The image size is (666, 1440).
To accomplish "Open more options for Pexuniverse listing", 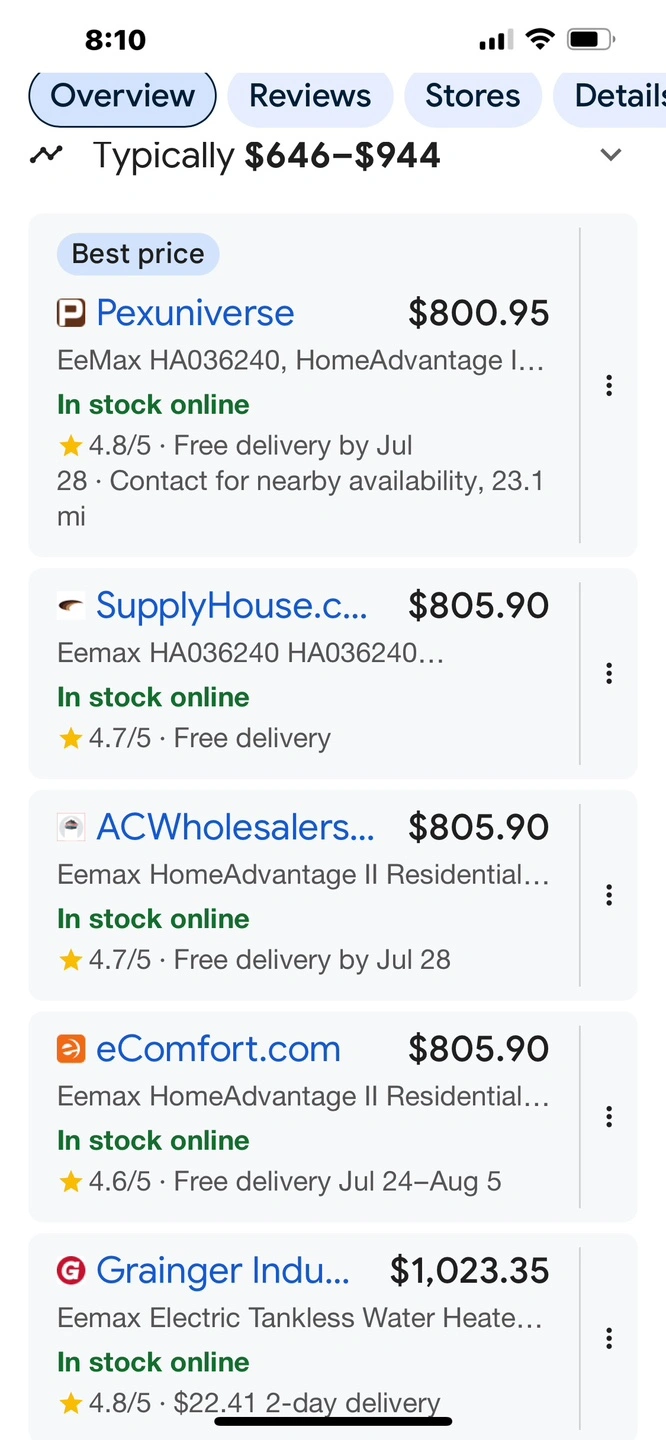I will coord(609,385).
